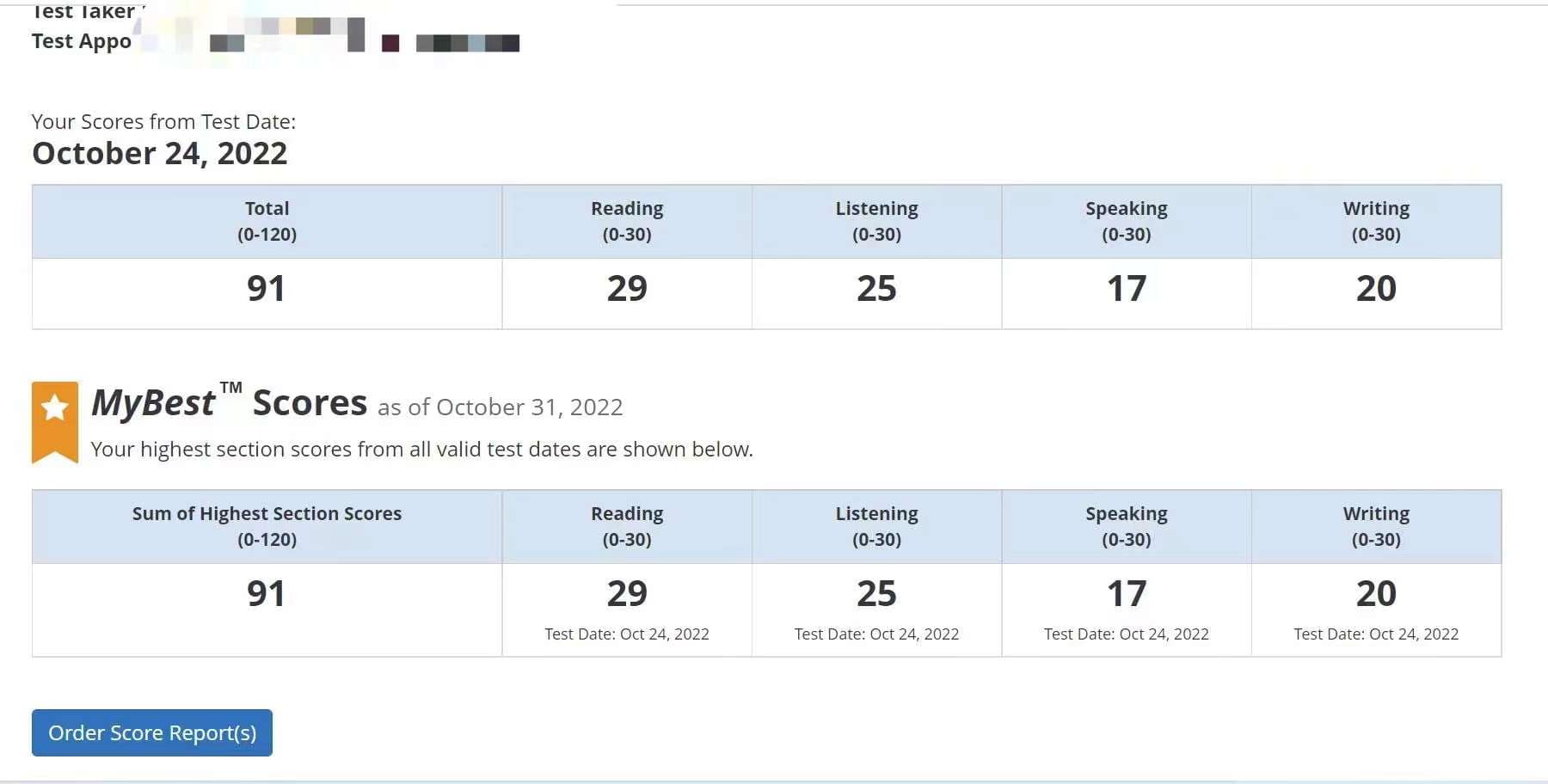Click the October 24, 2022 test date heading
The height and width of the screenshot is (784, 1548).
[x=160, y=153]
